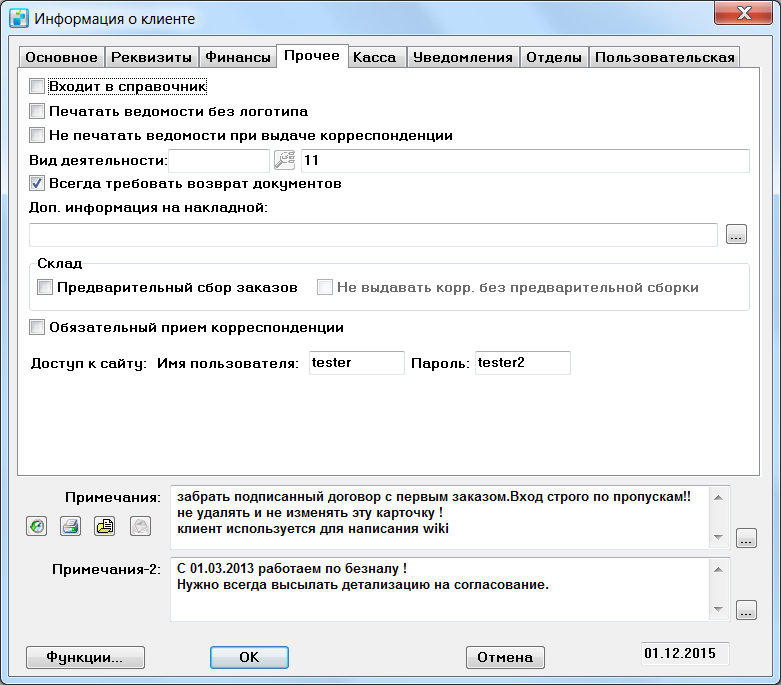Click the grayed envelope mail icon
Image resolution: width=781 pixels, height=685 pixels.
(x=140, y=526)
